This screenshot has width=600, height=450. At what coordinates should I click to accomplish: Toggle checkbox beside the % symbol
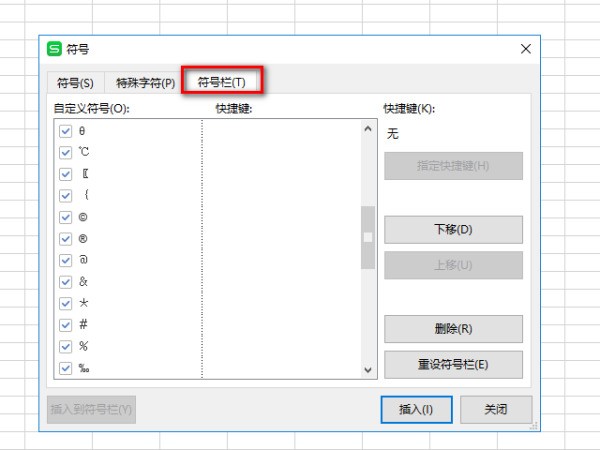66,346
